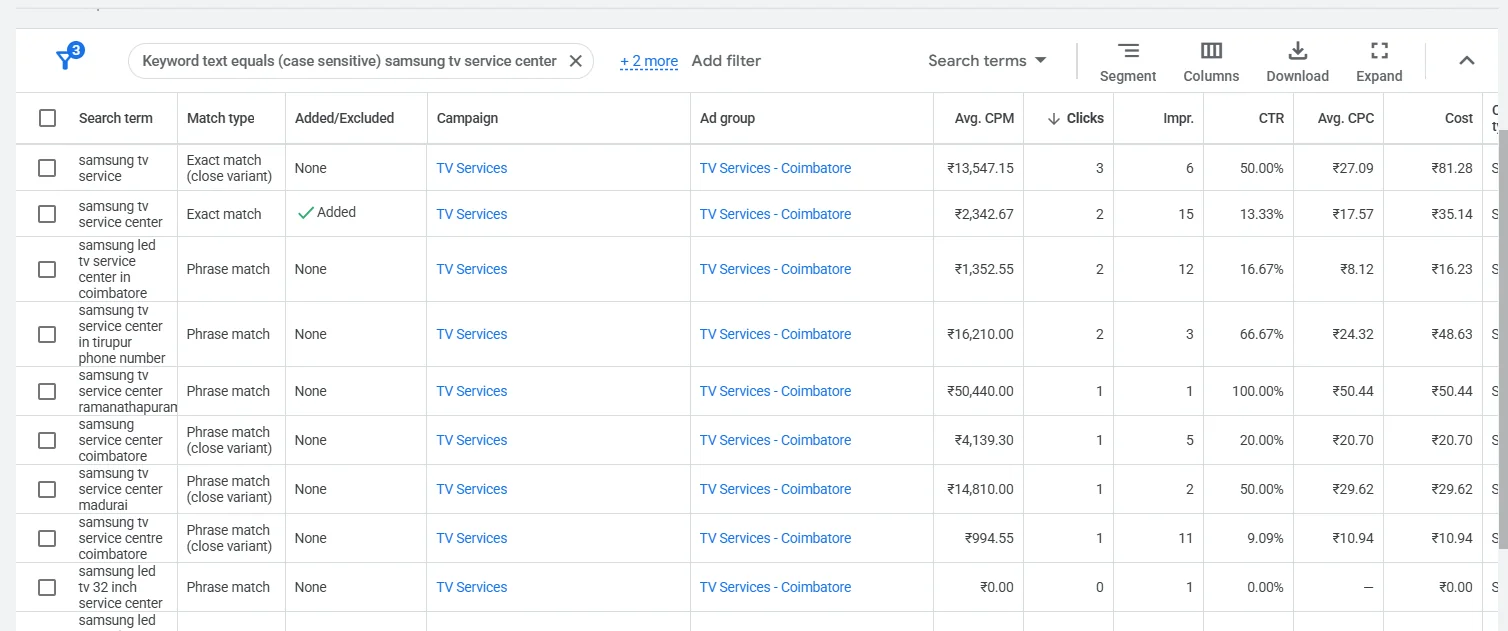The width and height of the screenshot is (1508, 631).
Task: Open TV Services campaign in the Added row
Action: click(x=472, y=214)
